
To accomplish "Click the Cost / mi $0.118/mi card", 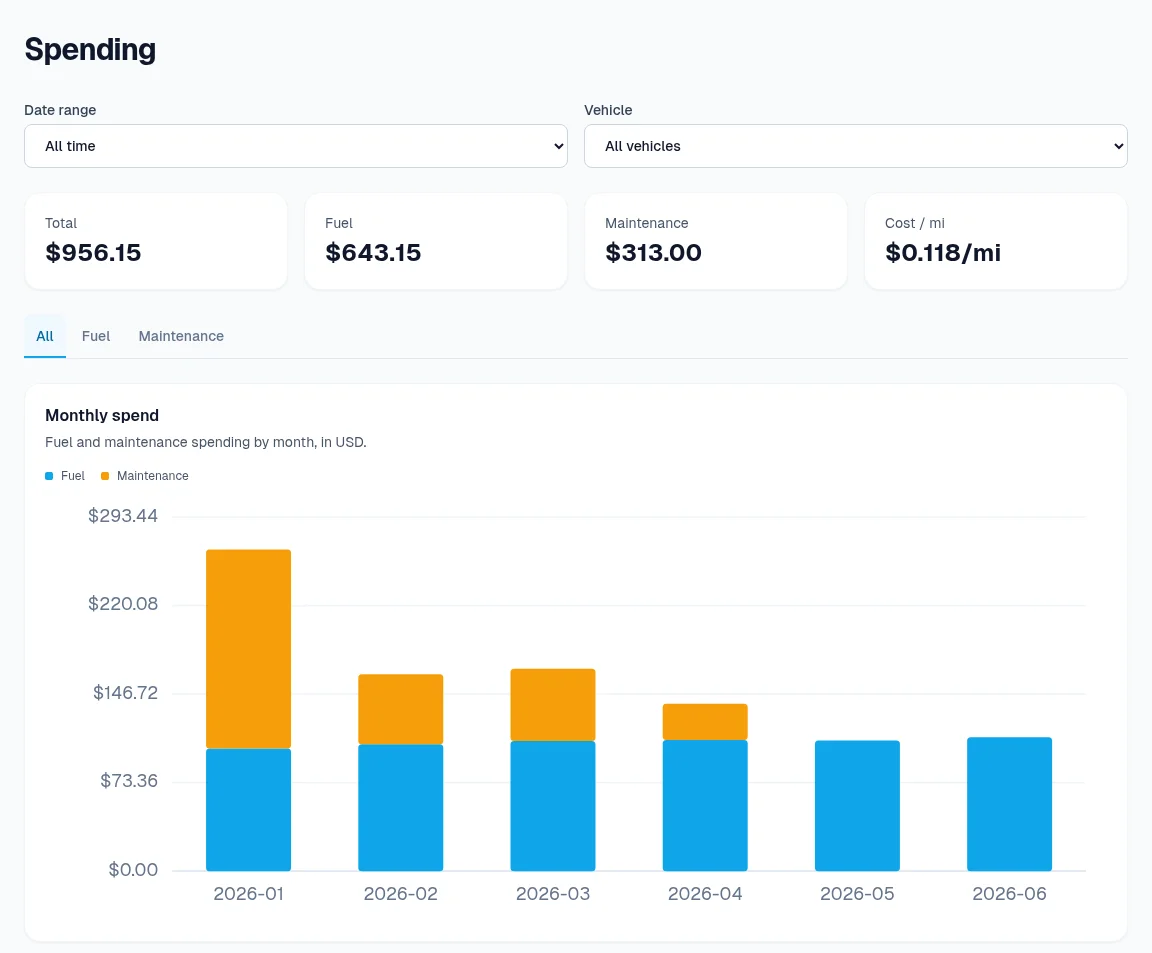I will tap(996, 241).
